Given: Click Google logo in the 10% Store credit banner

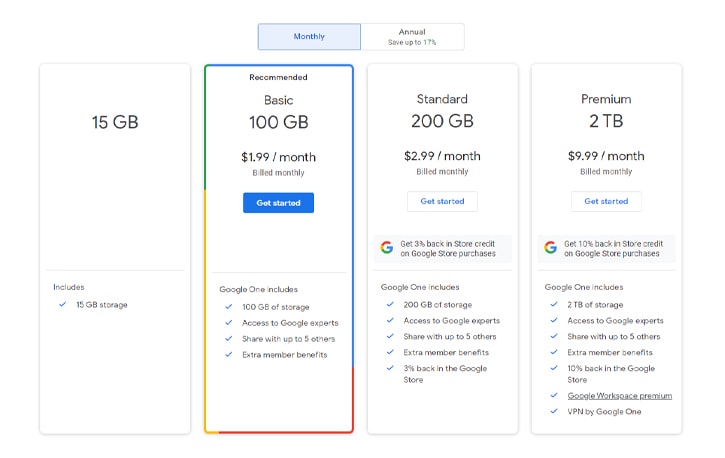Looking at the screenshot, I should 550,248.
